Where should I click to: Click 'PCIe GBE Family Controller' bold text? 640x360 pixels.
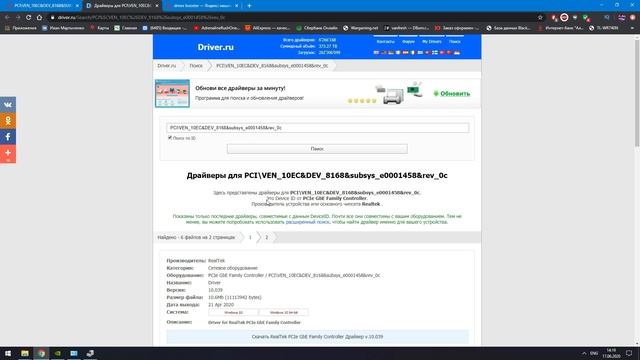(x=334, y=198)
